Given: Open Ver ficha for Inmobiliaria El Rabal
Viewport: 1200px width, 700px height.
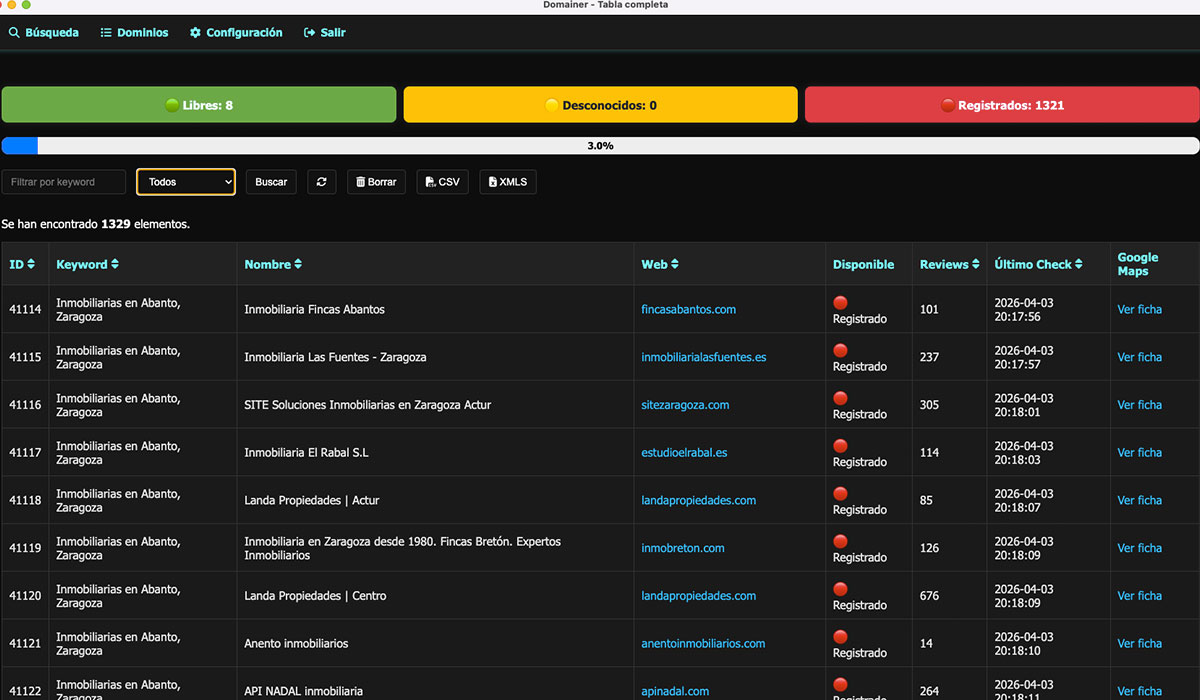Looking at the screenshot, I should click(x=1139, y=452).
